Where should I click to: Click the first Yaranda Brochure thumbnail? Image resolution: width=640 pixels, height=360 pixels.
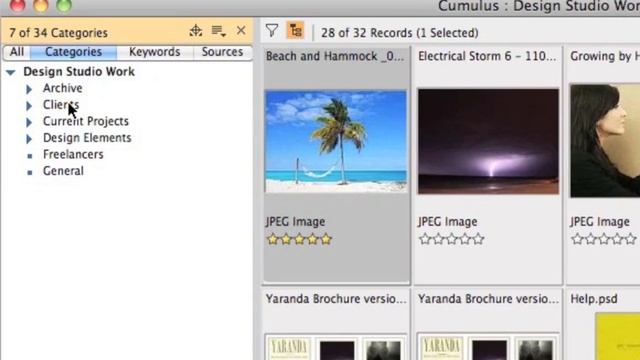point(336,347)
